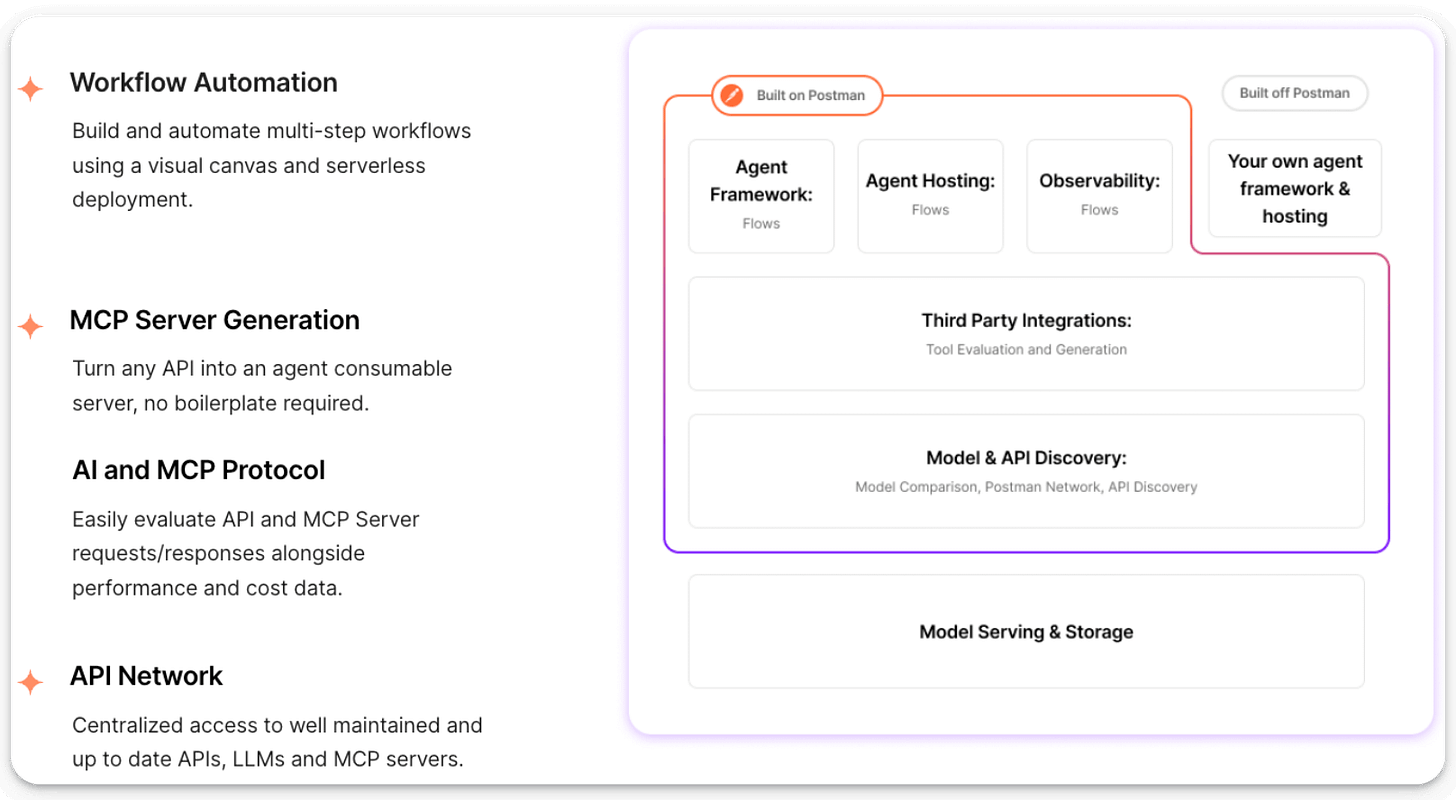Click the Workflow Automation heading

[204, 82]
